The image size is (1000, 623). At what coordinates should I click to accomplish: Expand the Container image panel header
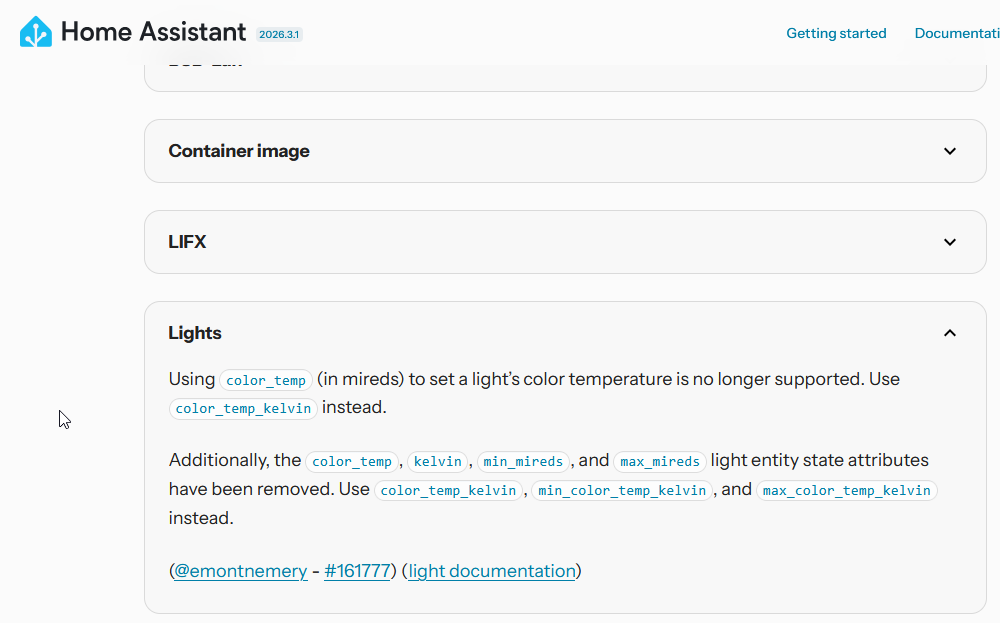[565, 151]
